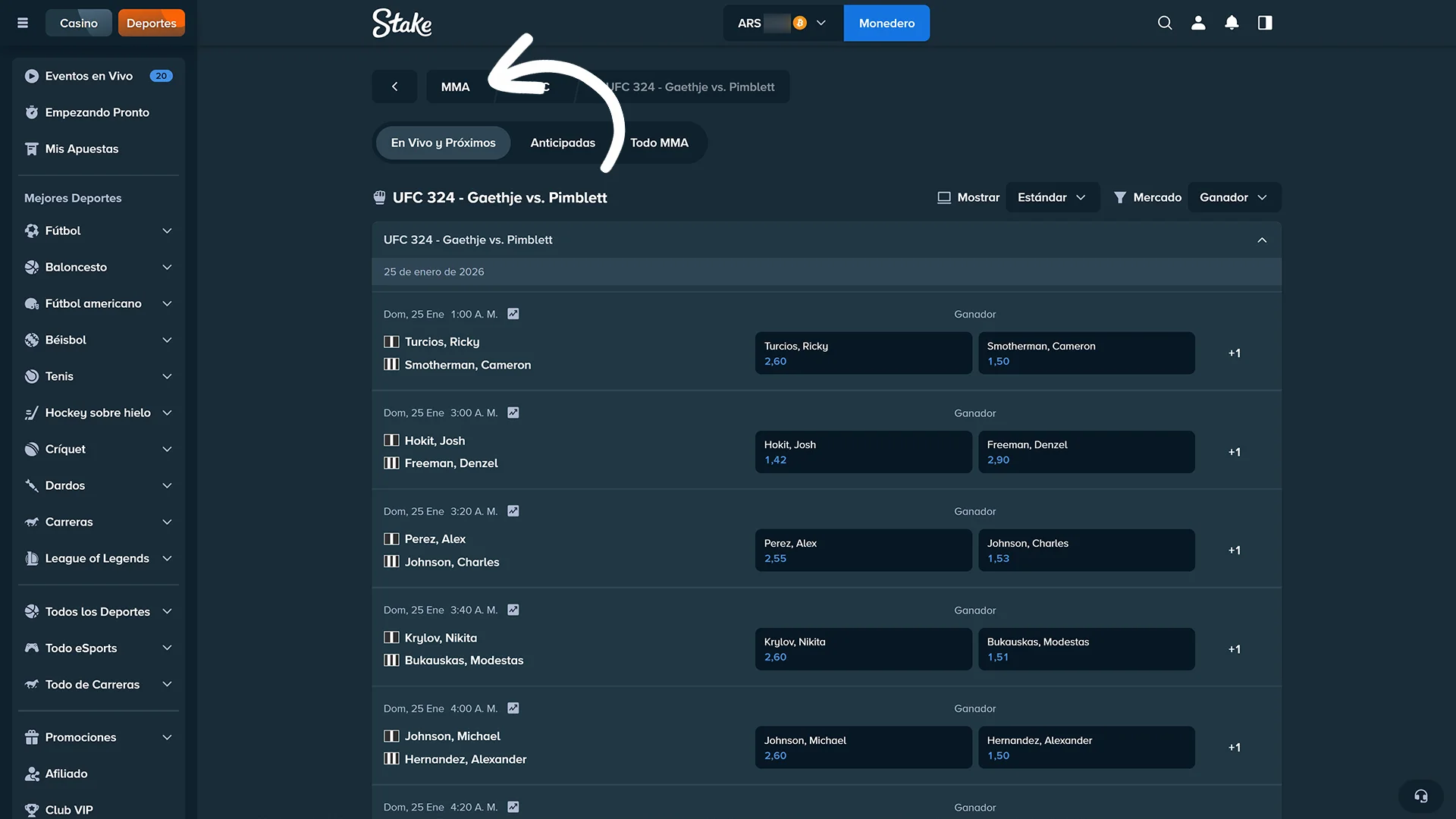Toggle the bet slip side panel icon
1456x819 pixels.
[x=1265, y=23]
